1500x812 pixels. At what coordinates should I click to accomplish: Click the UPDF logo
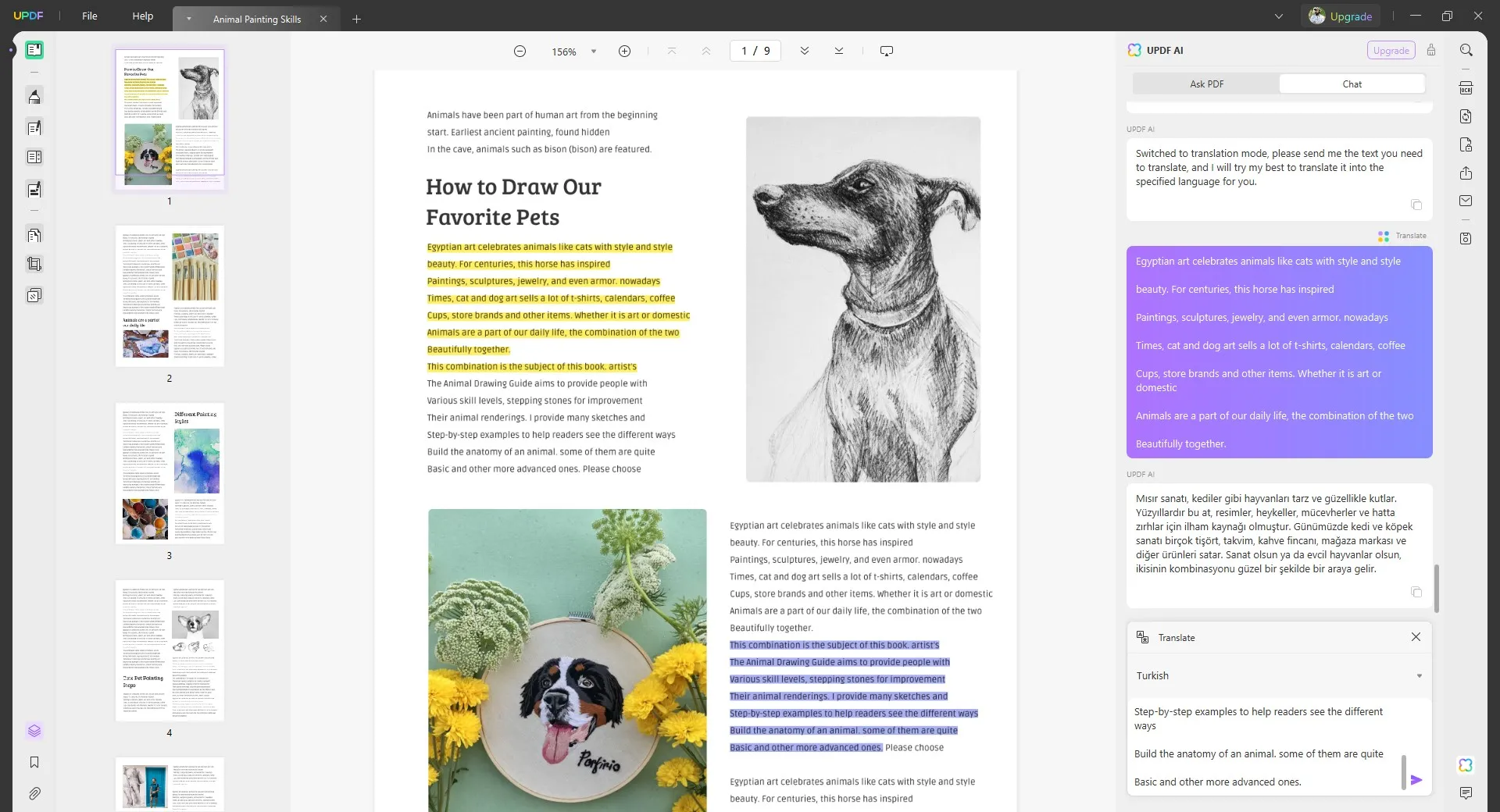29,16
